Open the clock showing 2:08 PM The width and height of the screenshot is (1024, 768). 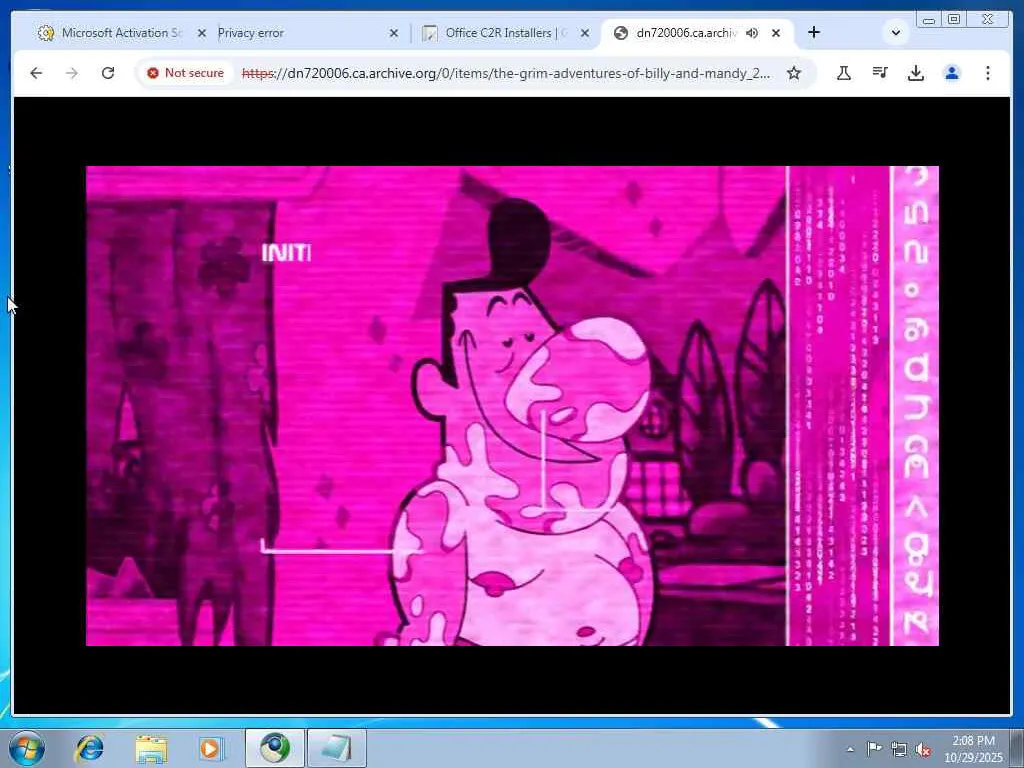[x=973, y=749]
